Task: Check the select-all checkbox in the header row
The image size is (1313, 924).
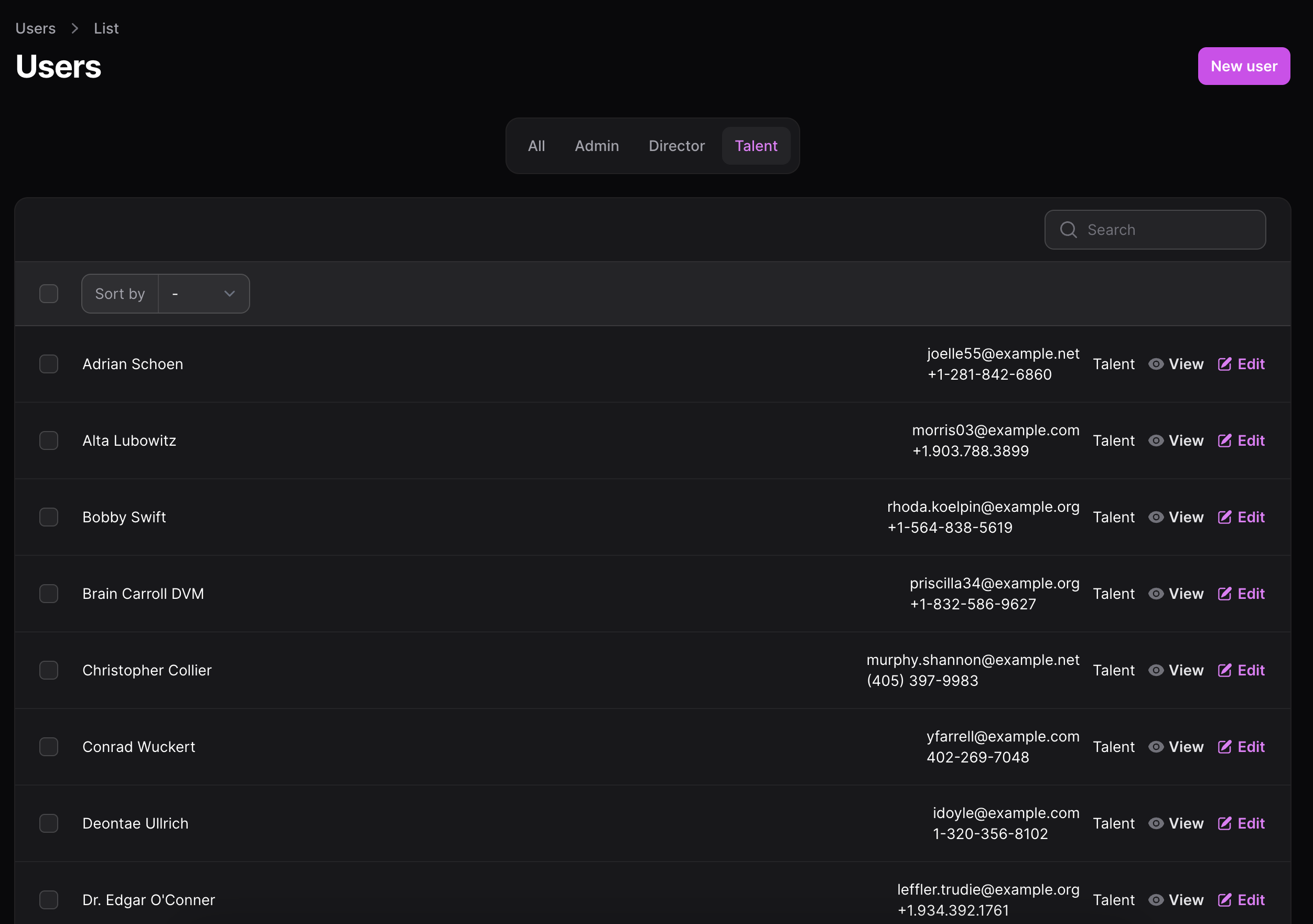Action: [49, 293]
